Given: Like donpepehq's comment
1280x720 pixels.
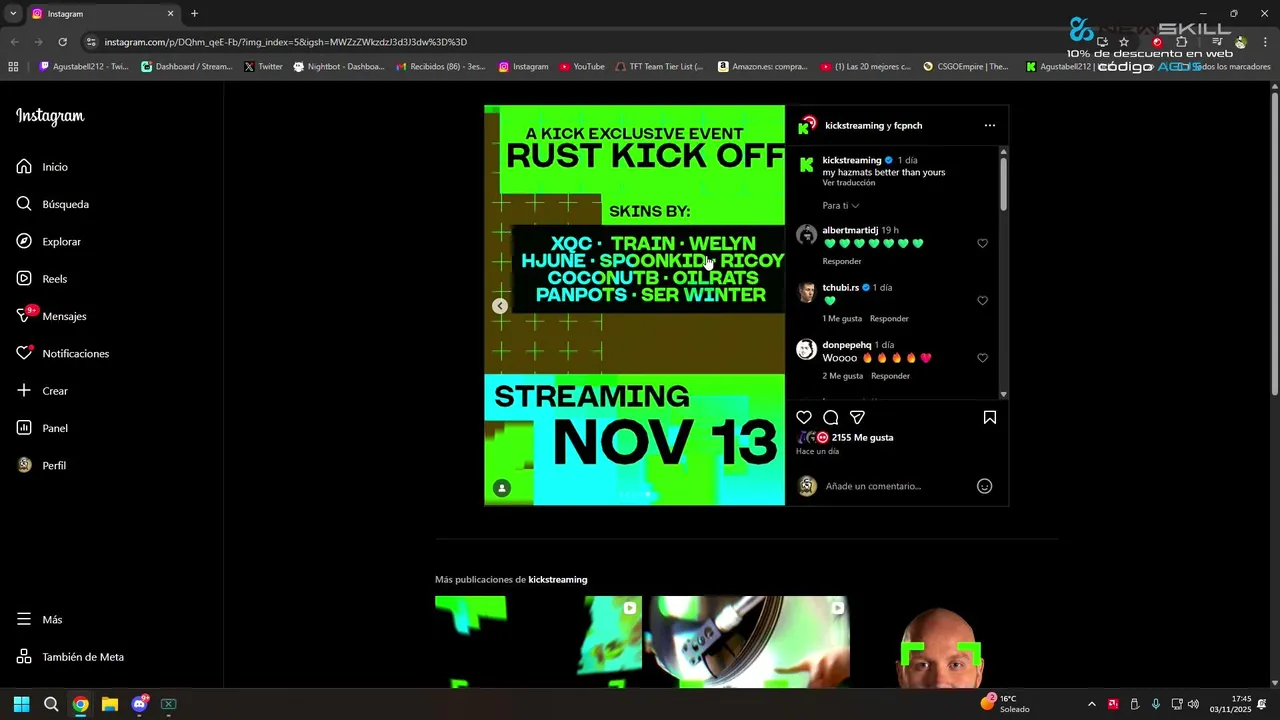Looking at the screenshot, I should (982, 358).
